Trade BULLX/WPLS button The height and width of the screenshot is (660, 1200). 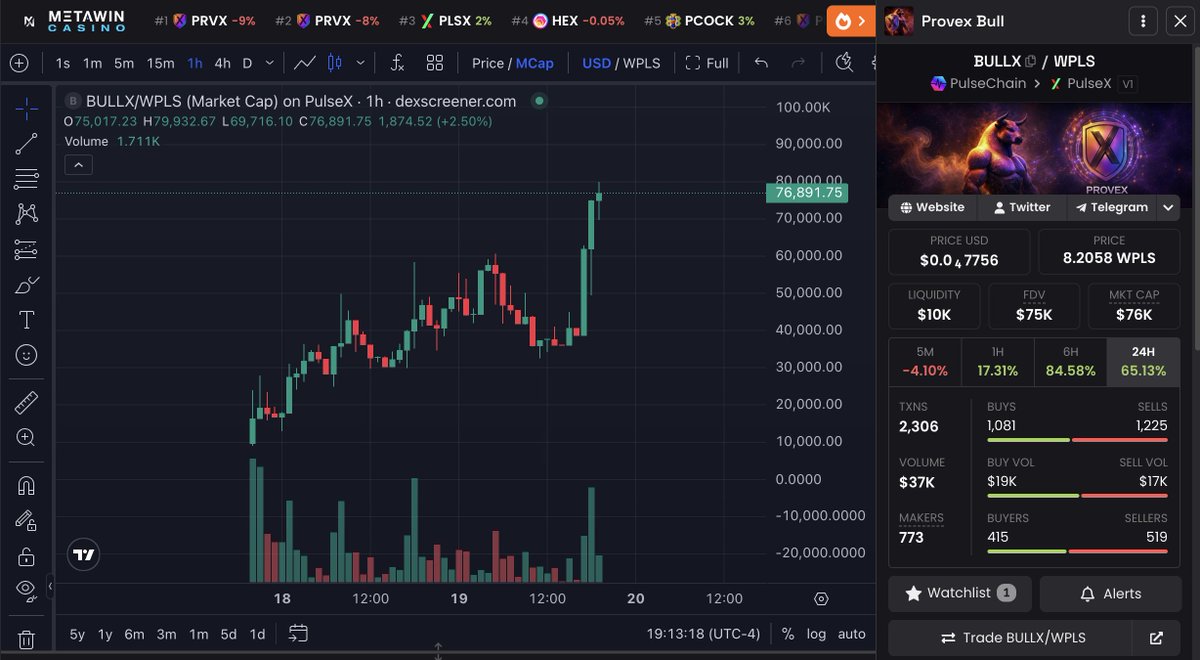pyautogui.click(x=1011, y=638)
